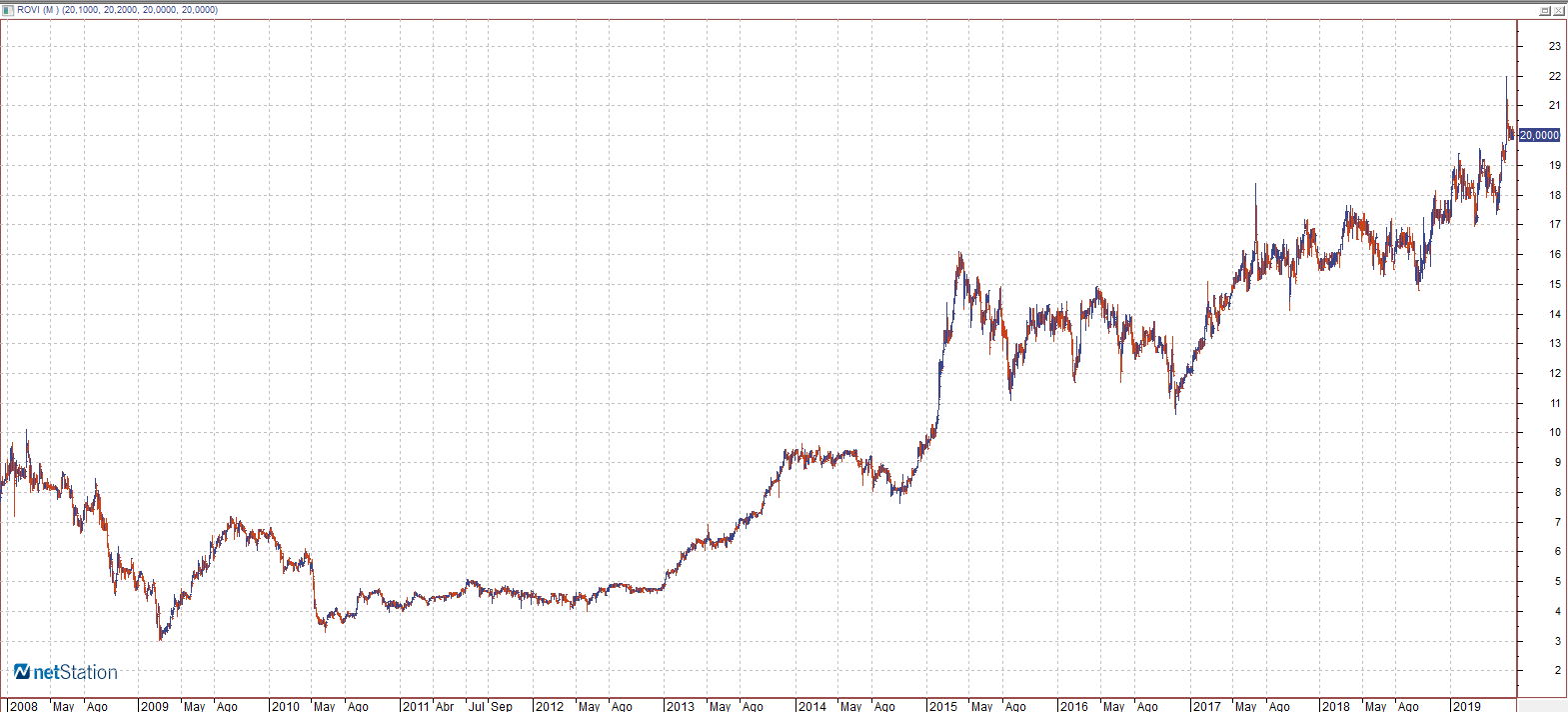Screen dimensions: 1568x712
Task: Click the 10 price axis label
Action: pos(1555,432)
